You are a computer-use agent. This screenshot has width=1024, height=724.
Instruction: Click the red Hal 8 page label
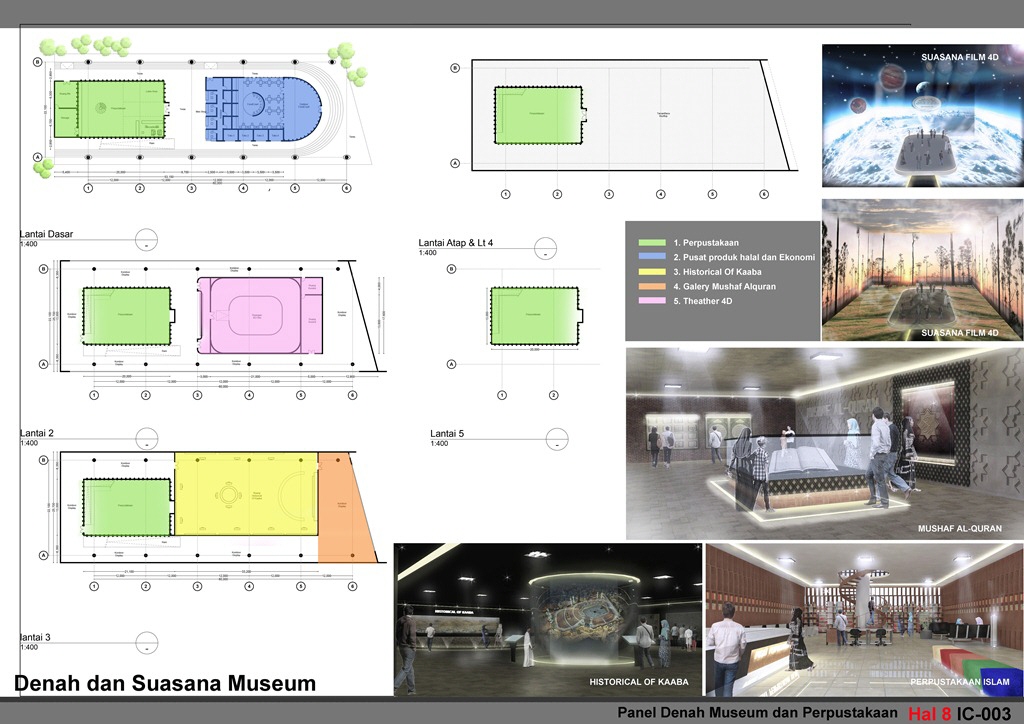(x=929, y=714)
